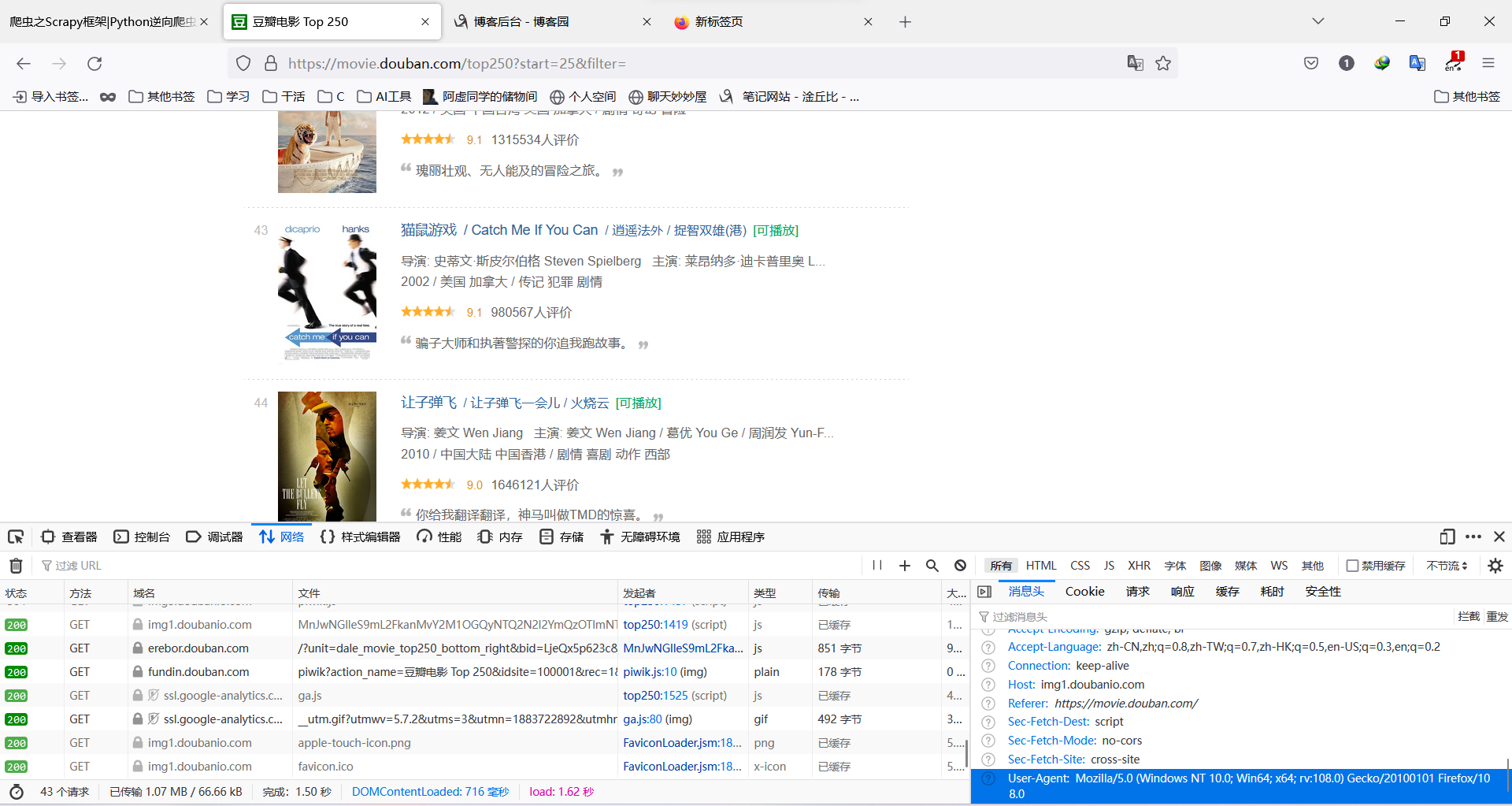Viewport: 1512px width, 806px height.
Task: Switch to the 控制台 console panel
Action: tap(142, 537)
